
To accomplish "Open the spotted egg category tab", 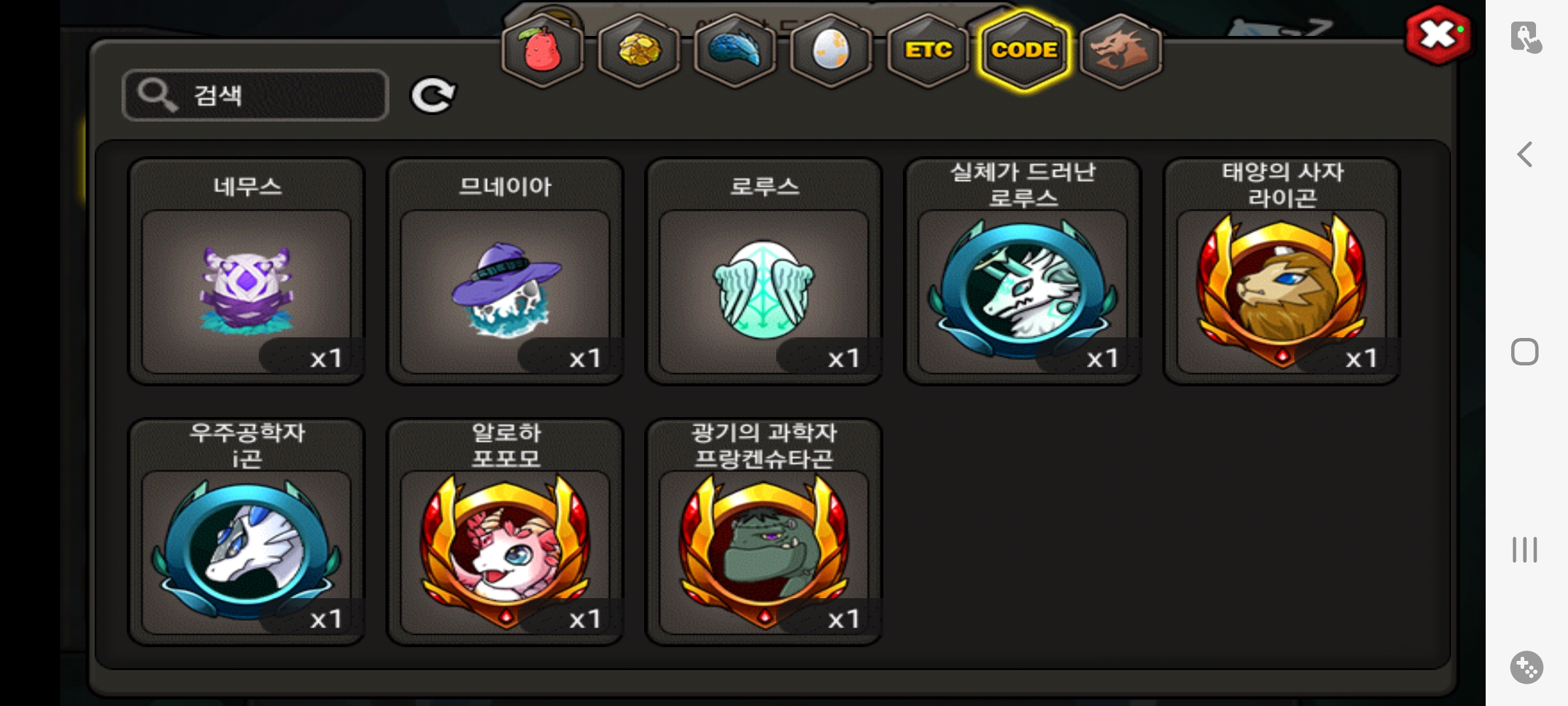I will pyautogui.click(x=831, y=50).
